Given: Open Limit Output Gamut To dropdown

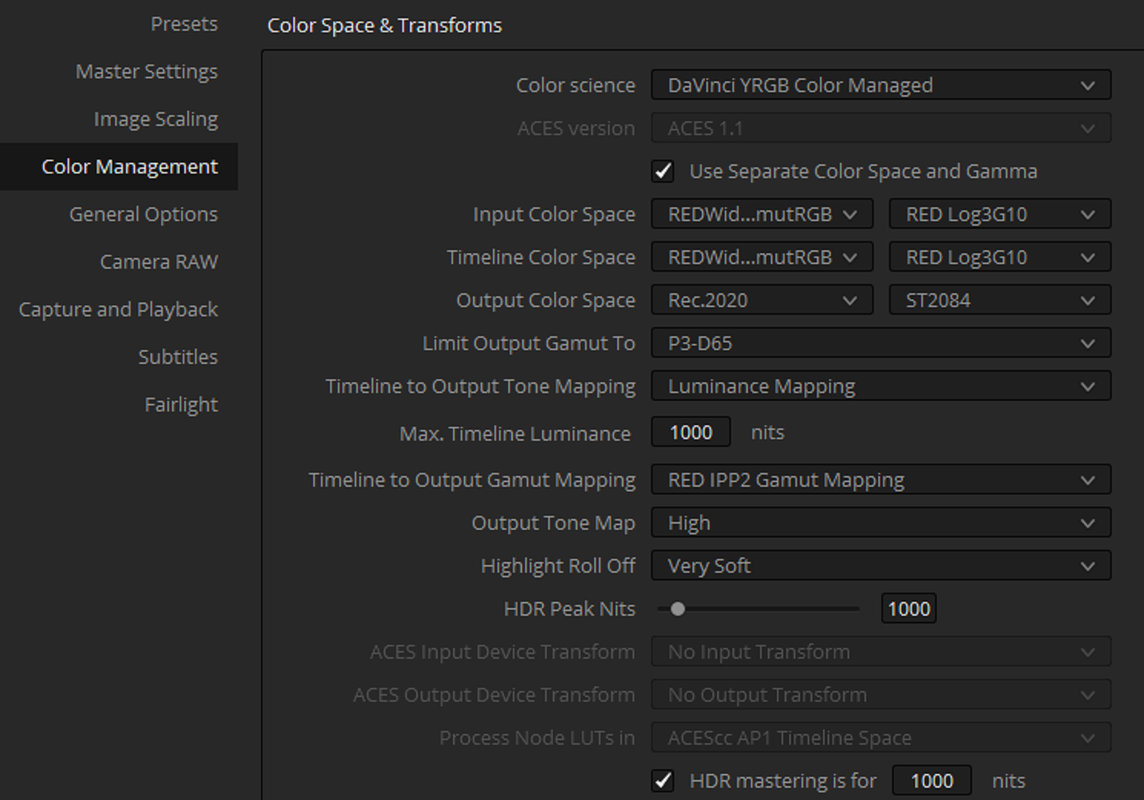Looking at the screenshot, I should pos(881,343).
